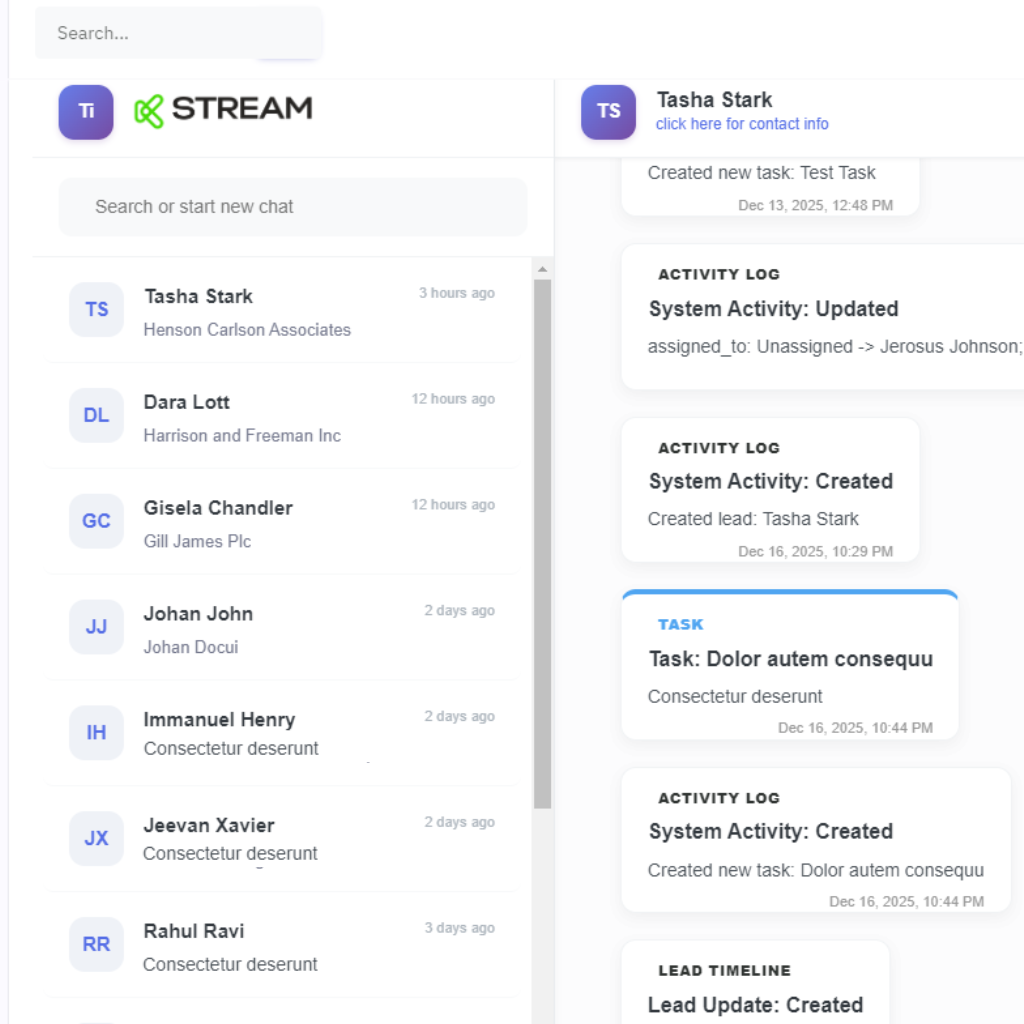Viewport: 1024px width, 1024px height.
Task: Click the Stream logo in the sidebar header
Action: [223, 110]
